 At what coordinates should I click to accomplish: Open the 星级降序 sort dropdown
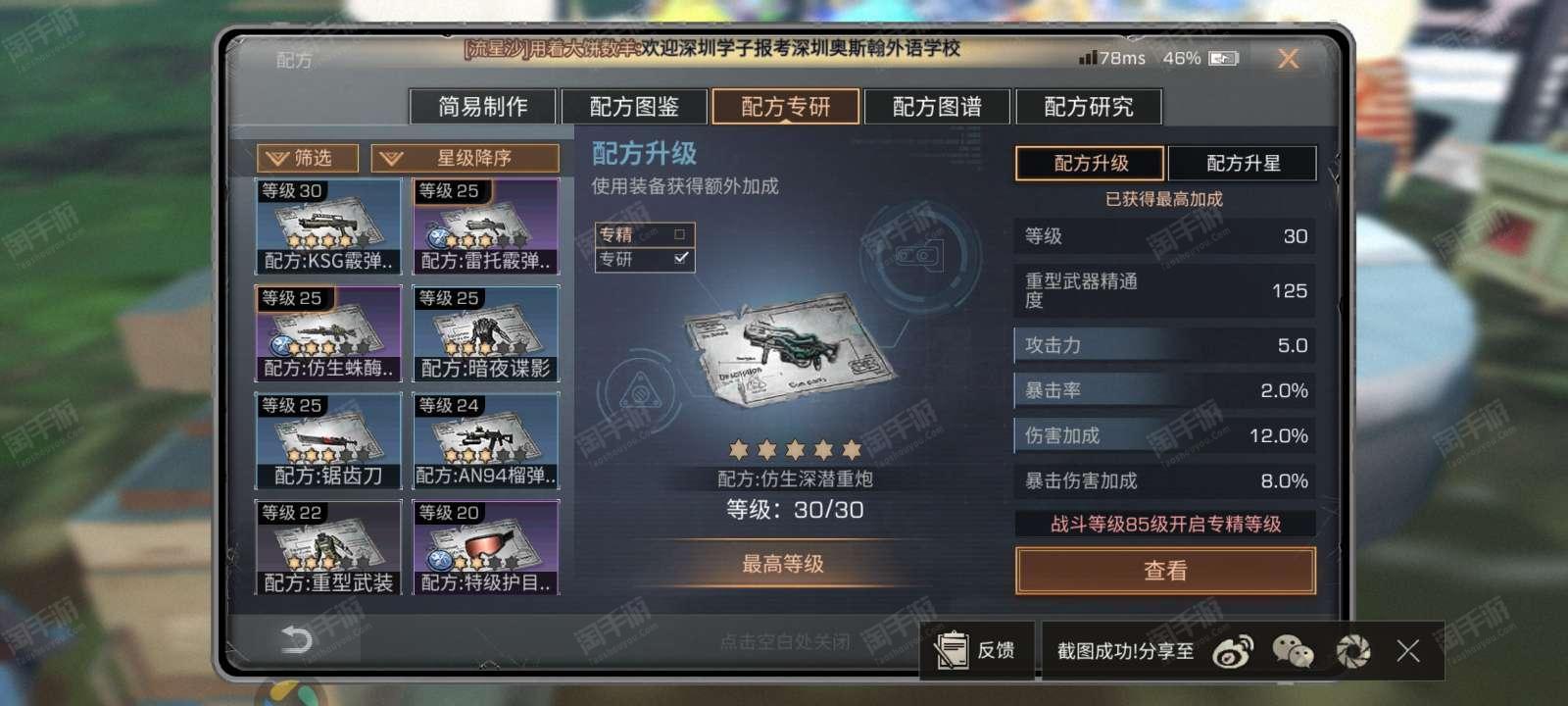click(x=465, y=158)
